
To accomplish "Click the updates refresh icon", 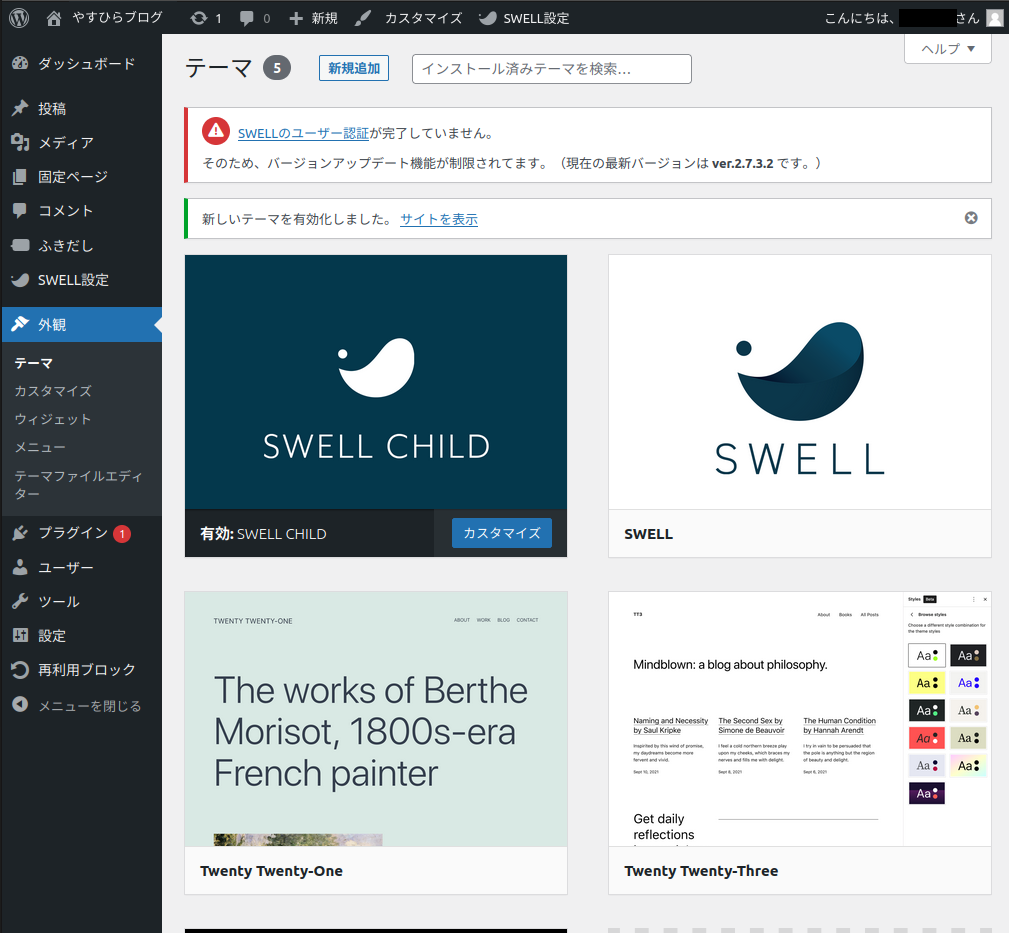I will point(199,18).
